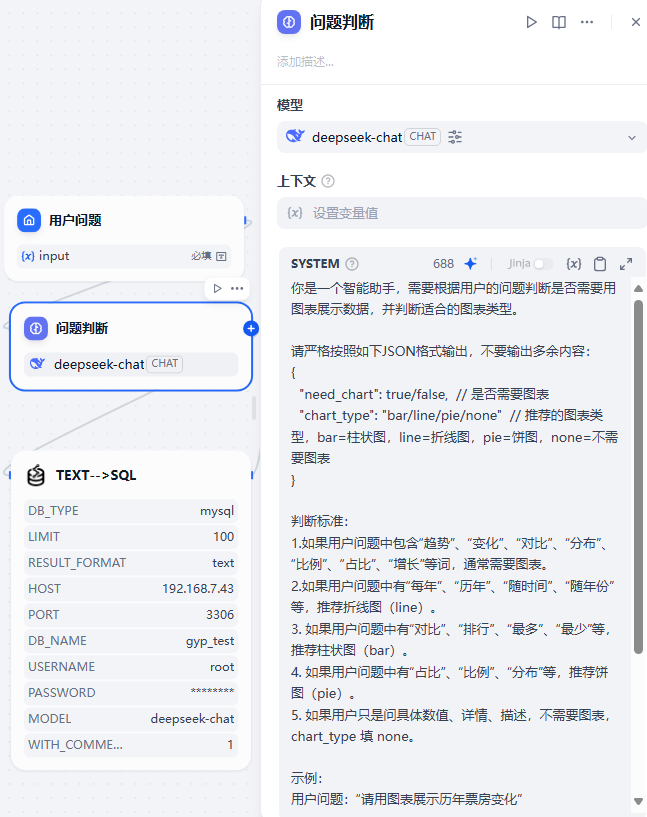The image size is (647, 817).
Task: Add next node with the blue plus handle
Action: (251, 328)
